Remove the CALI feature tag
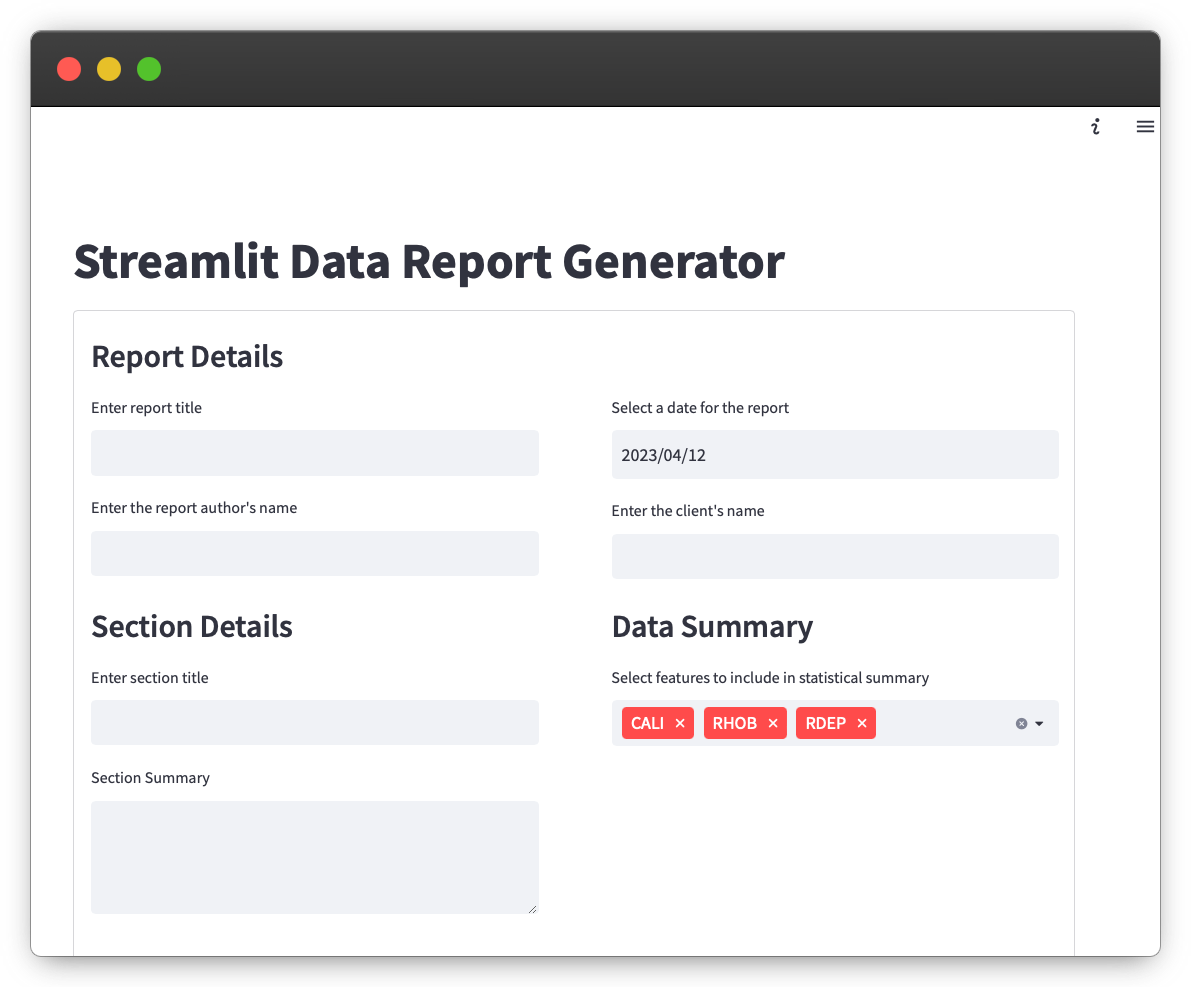1191x987 pixels. point(680,723)
